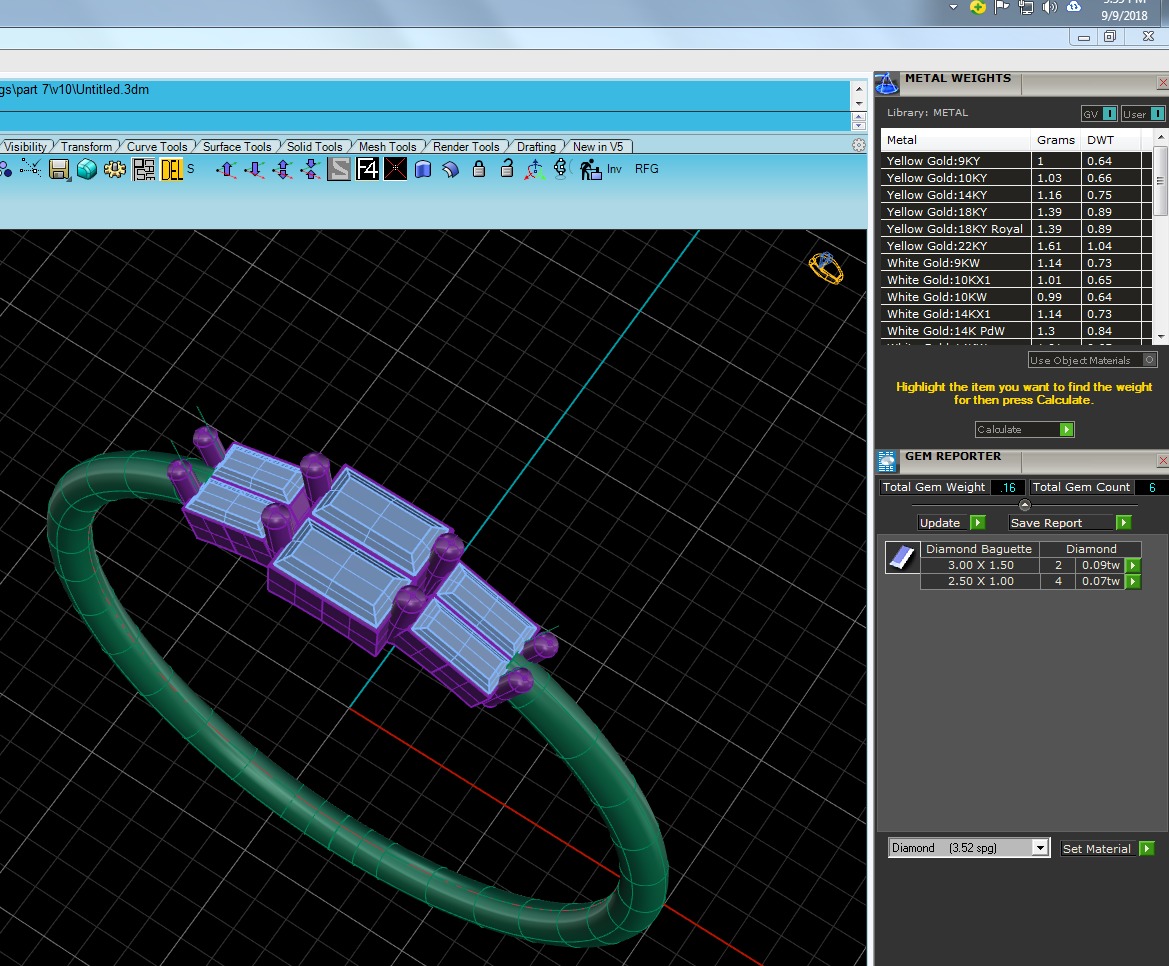1169x966 pixels.
Task: Click the S toolbar button
Action: click(191, 169)
